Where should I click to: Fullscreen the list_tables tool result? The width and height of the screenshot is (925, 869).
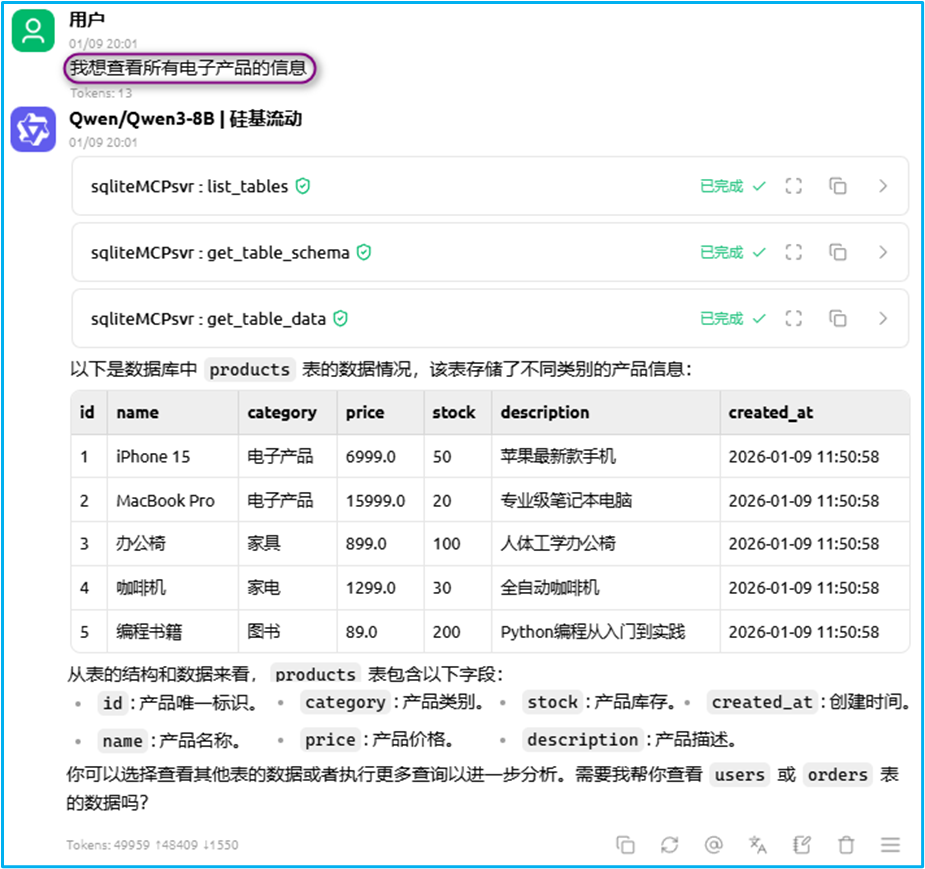click(x=793, y=186)
